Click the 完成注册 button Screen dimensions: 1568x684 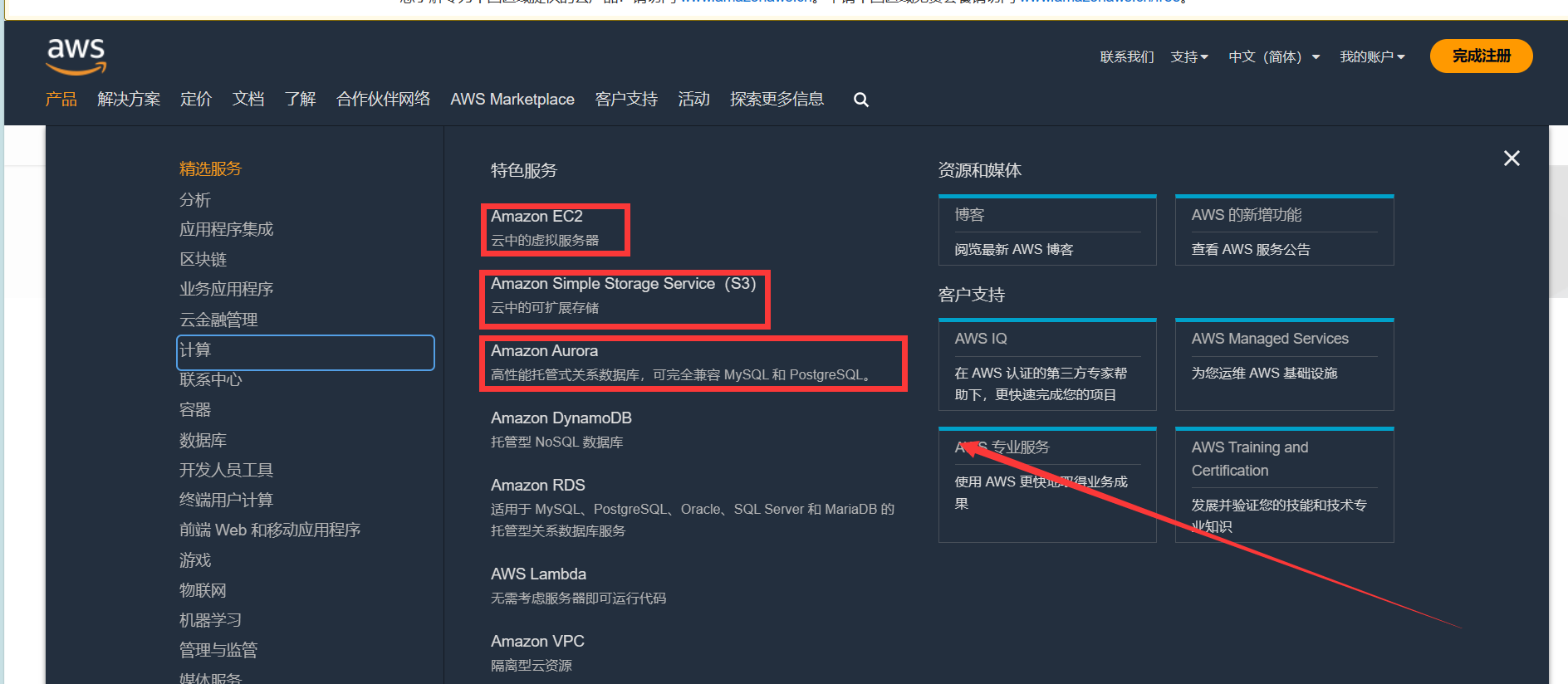coord(1482,56)
